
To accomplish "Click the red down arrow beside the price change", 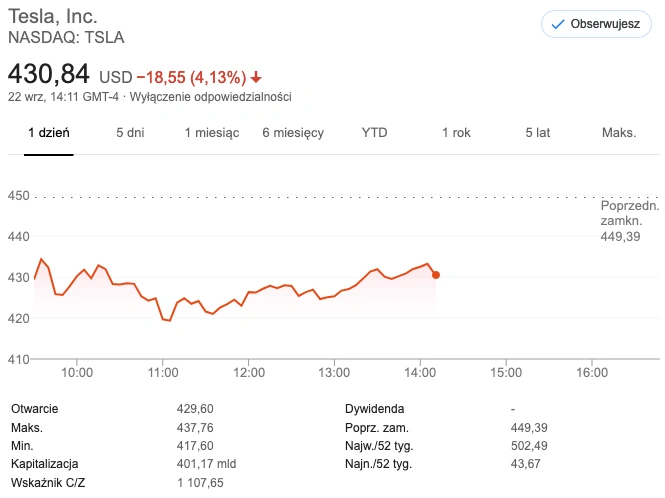I will [x=256, y=78].
